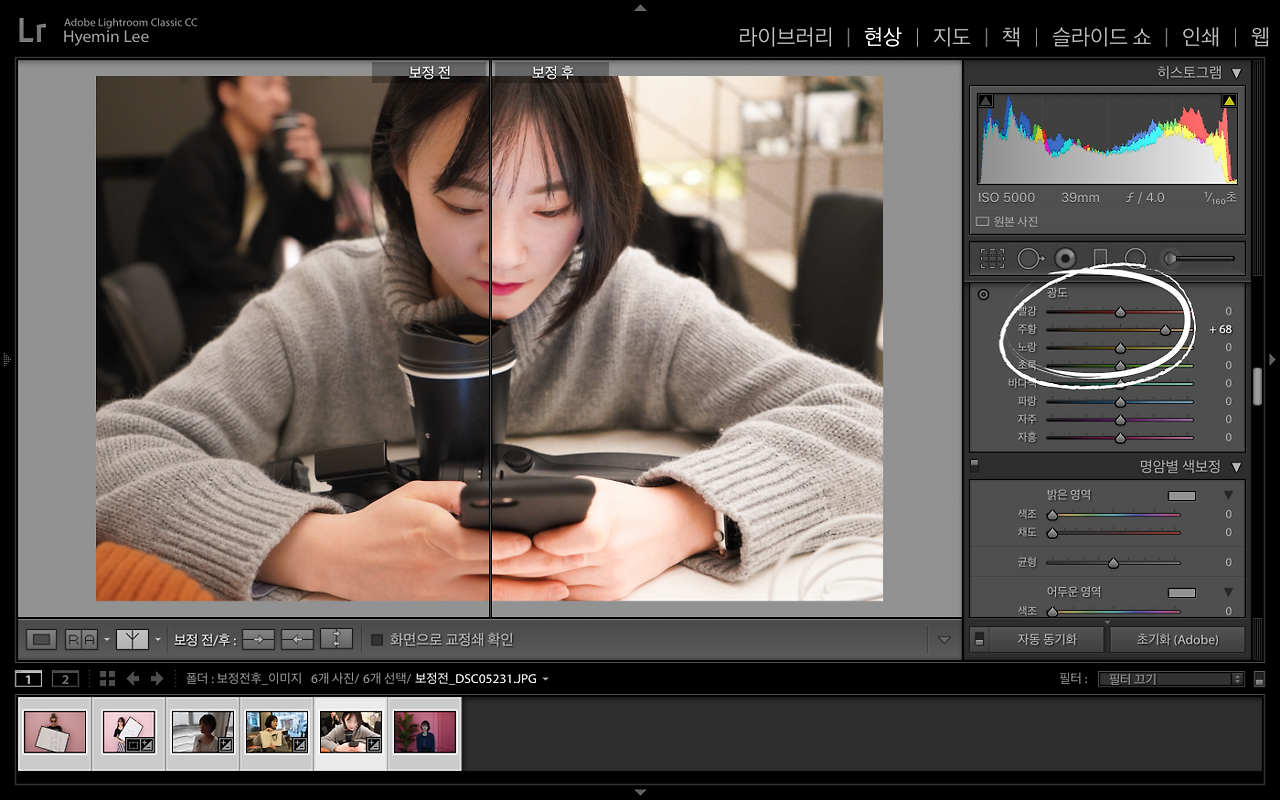Hide the filmstrip with bottom arrow
The image size is (1280, 800).
tap(640, 792)
